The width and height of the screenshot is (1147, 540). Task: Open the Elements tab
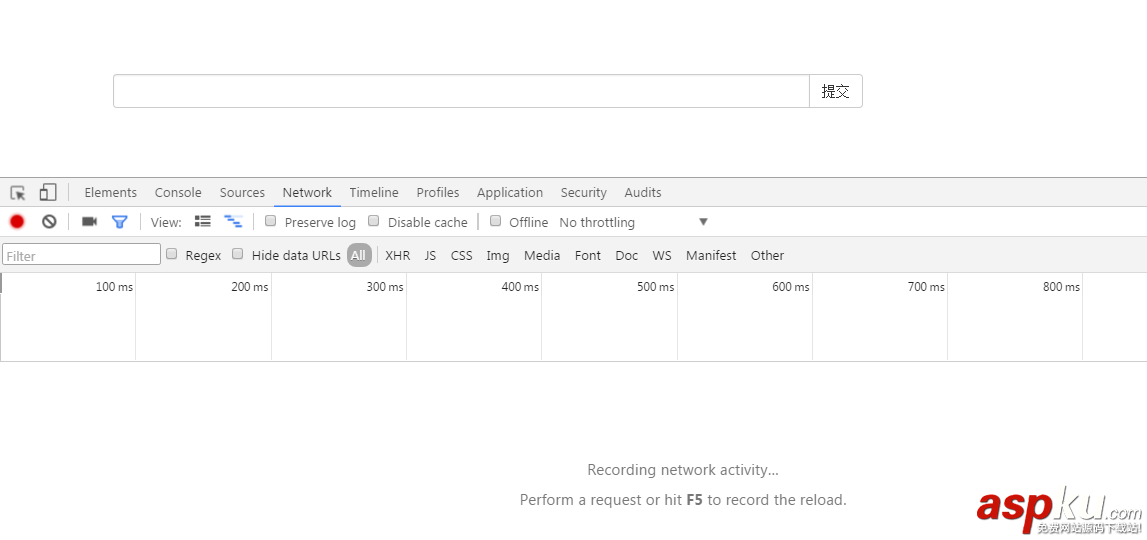[x=110, y=193]
